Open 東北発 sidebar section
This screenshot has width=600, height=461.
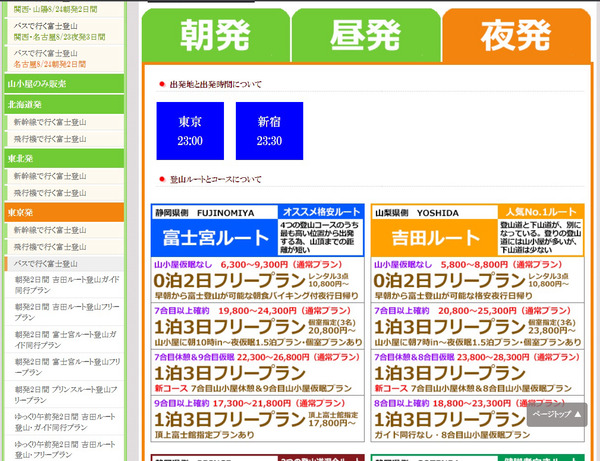pyautogui.click(x=64, y=158)
